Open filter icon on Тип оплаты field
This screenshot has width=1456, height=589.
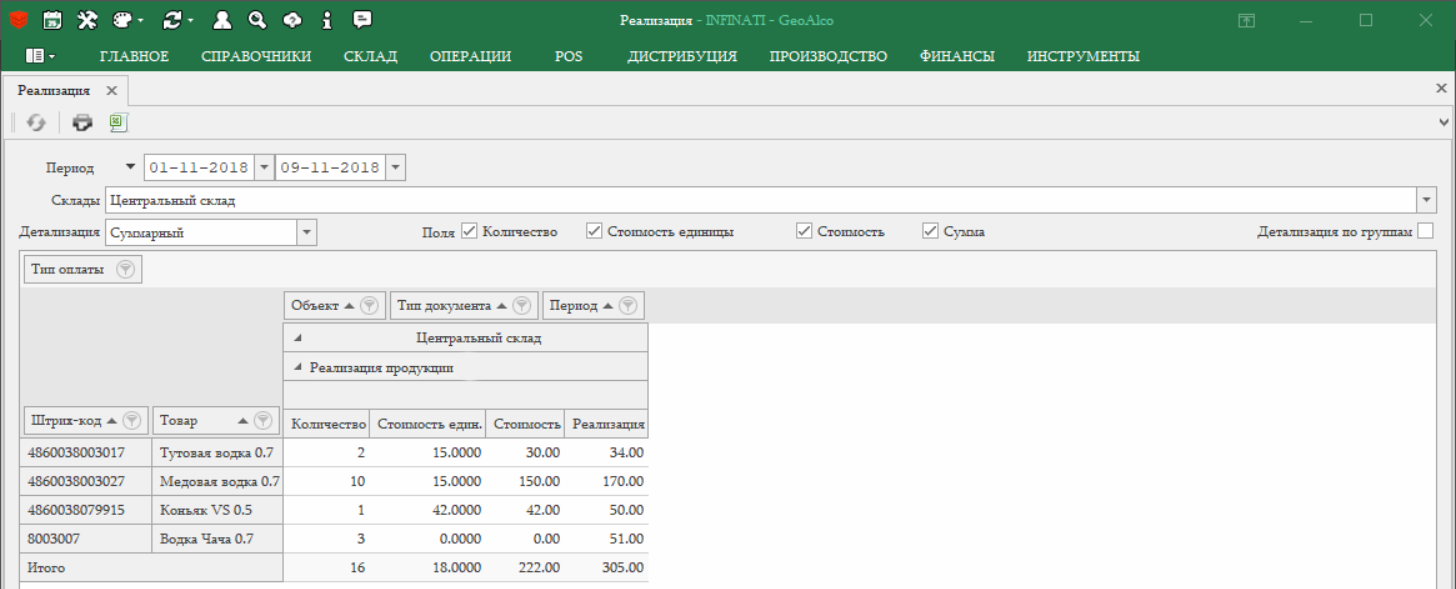(125, 270)
